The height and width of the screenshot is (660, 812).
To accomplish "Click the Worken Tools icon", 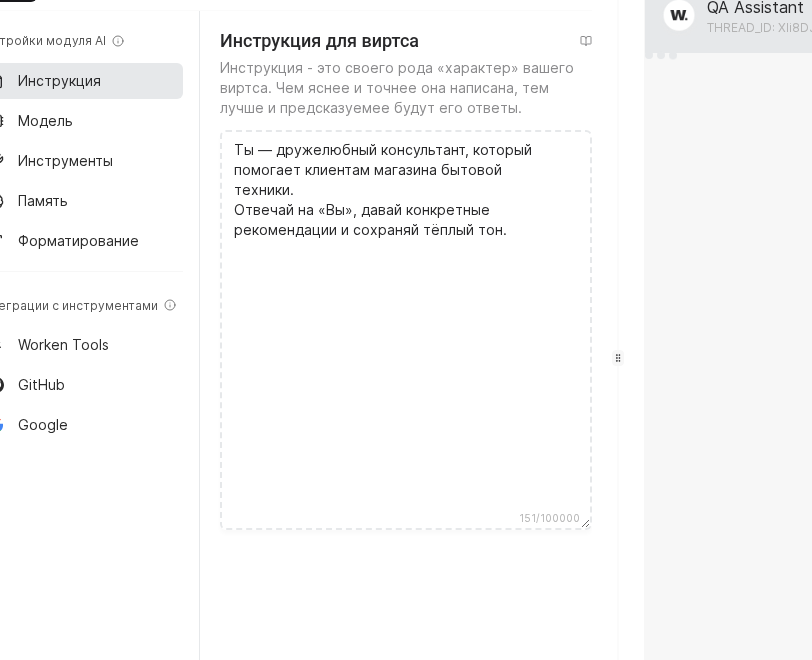I will coord(2,345).
